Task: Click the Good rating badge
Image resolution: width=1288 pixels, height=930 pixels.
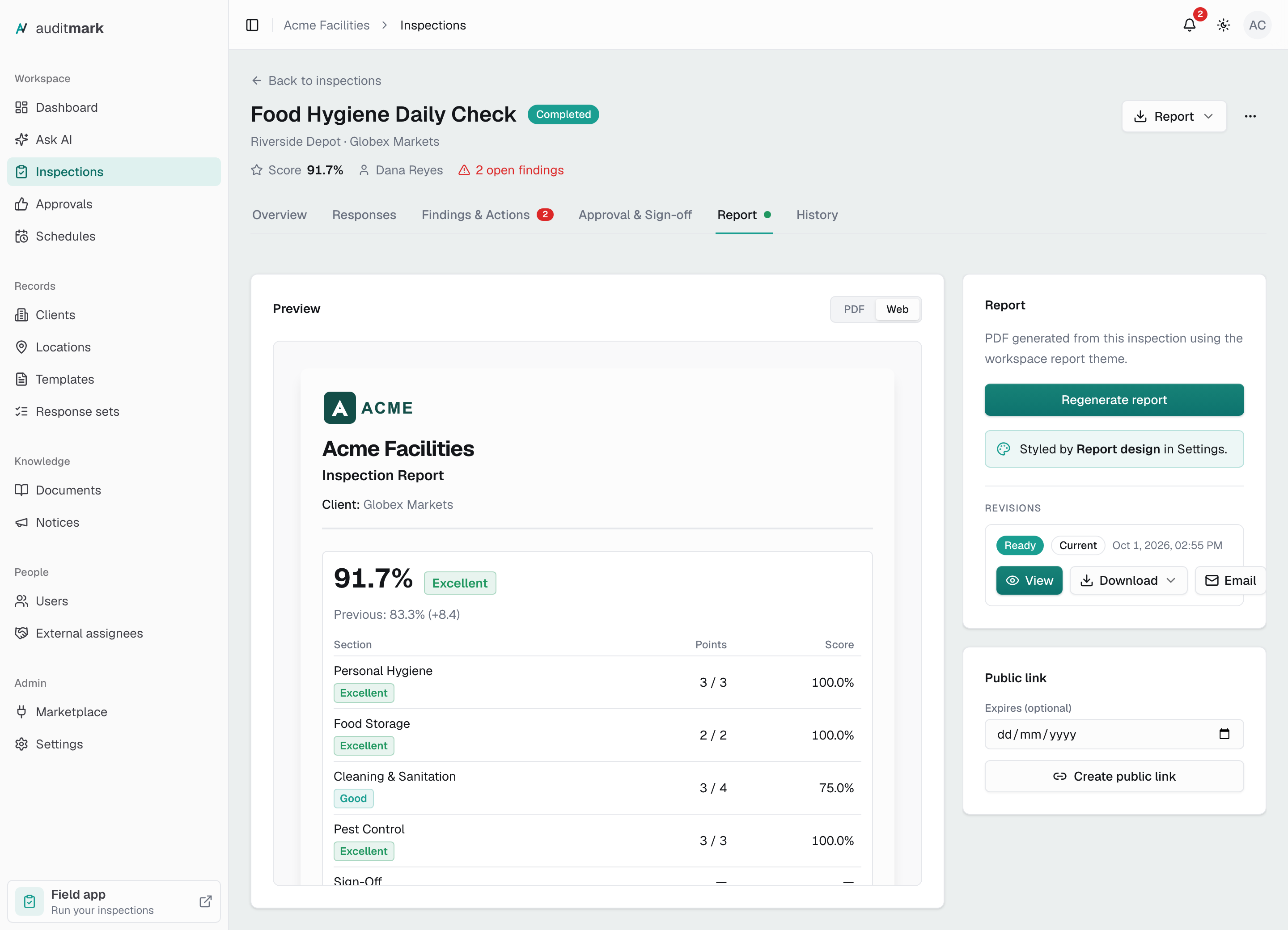Action: (353, 798)
